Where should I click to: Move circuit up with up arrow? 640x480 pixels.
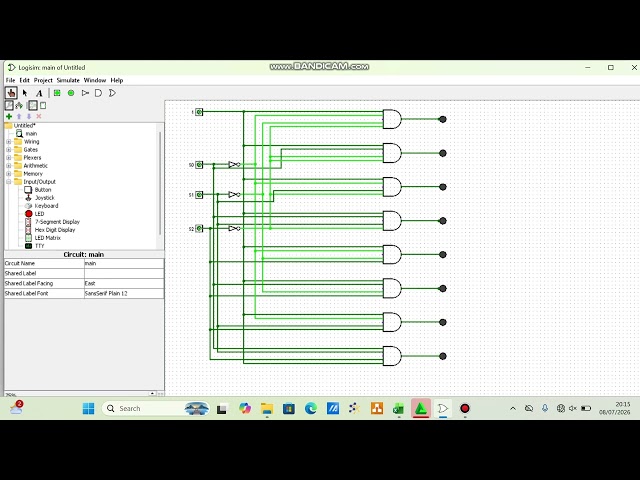coord(19,116)
